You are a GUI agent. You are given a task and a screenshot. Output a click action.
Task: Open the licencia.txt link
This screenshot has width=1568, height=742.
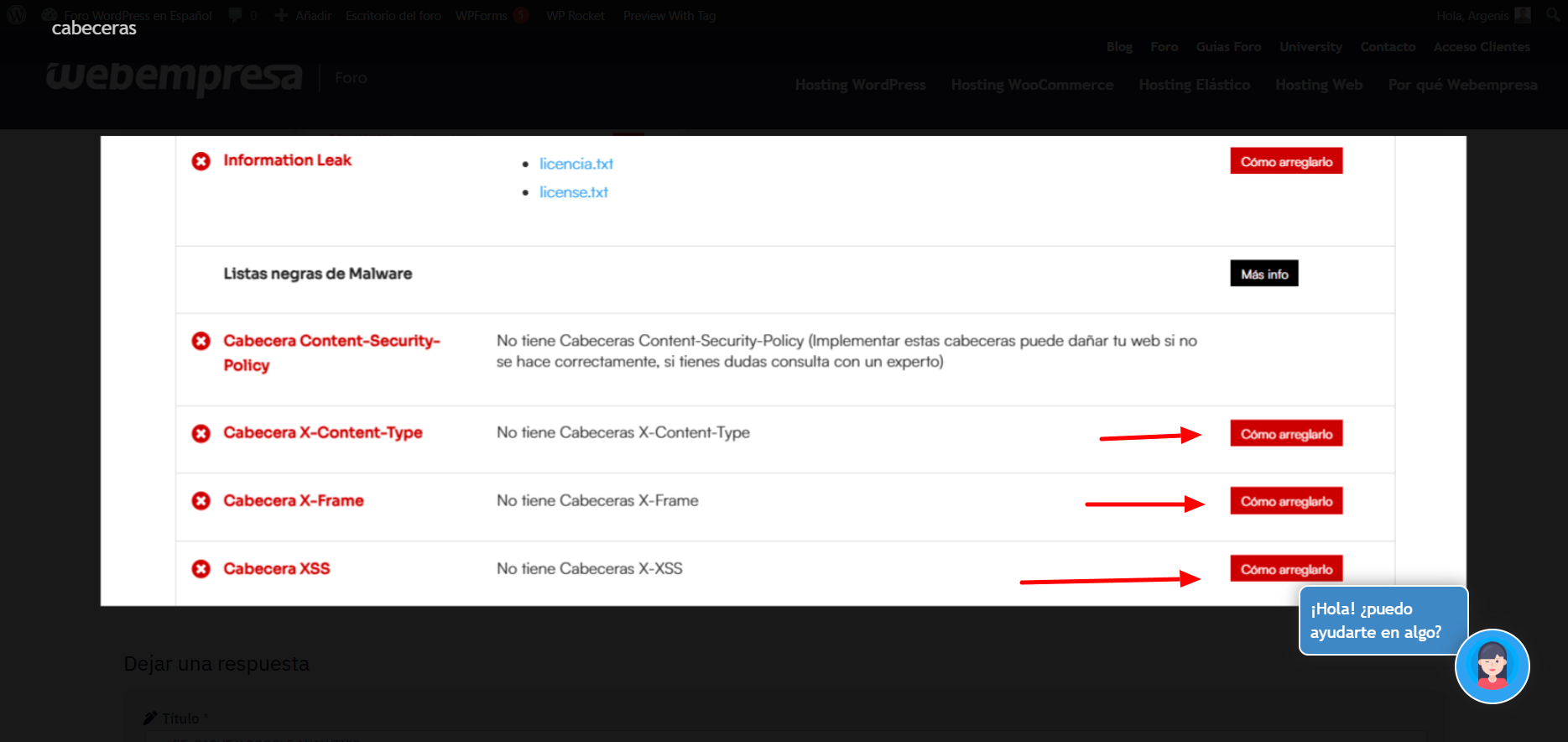pyautogui.click(x=576, y=164)
